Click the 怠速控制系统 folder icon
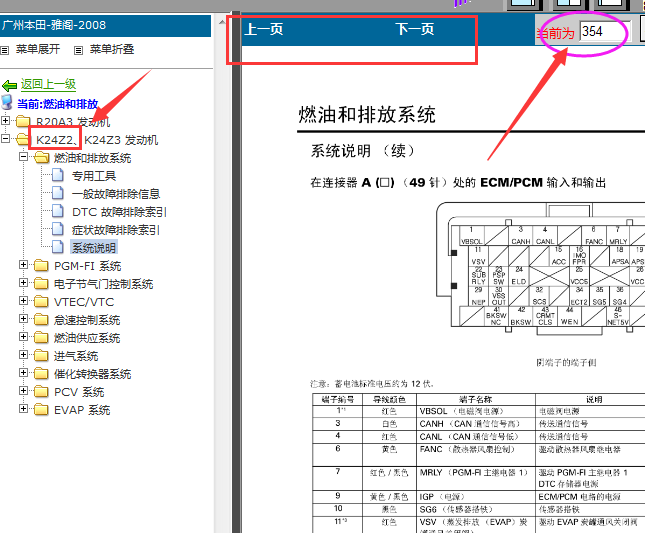This screenshot has height=533, width=645. (41, 319)
